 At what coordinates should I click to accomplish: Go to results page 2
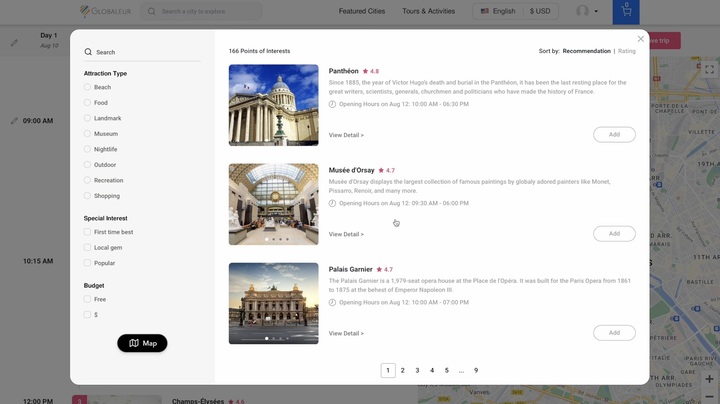click(x=403, y=370)
